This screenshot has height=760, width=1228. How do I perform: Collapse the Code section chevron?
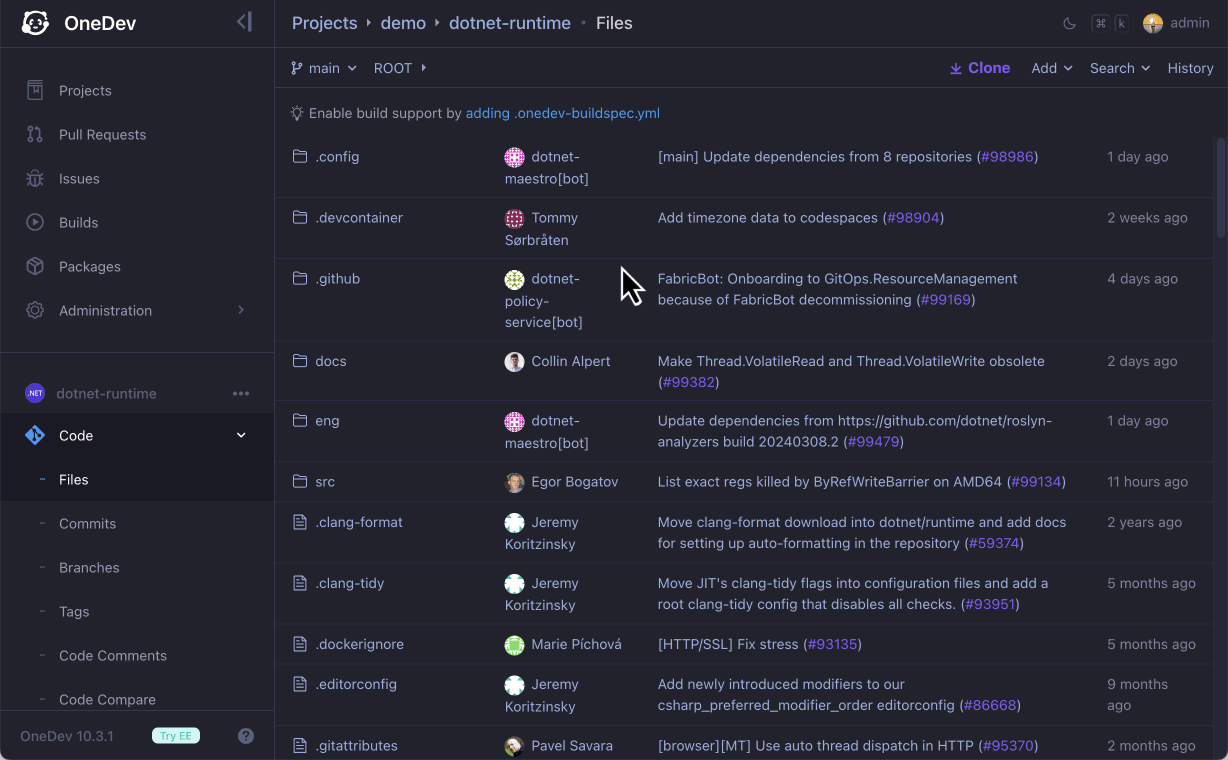pos(240,435)
